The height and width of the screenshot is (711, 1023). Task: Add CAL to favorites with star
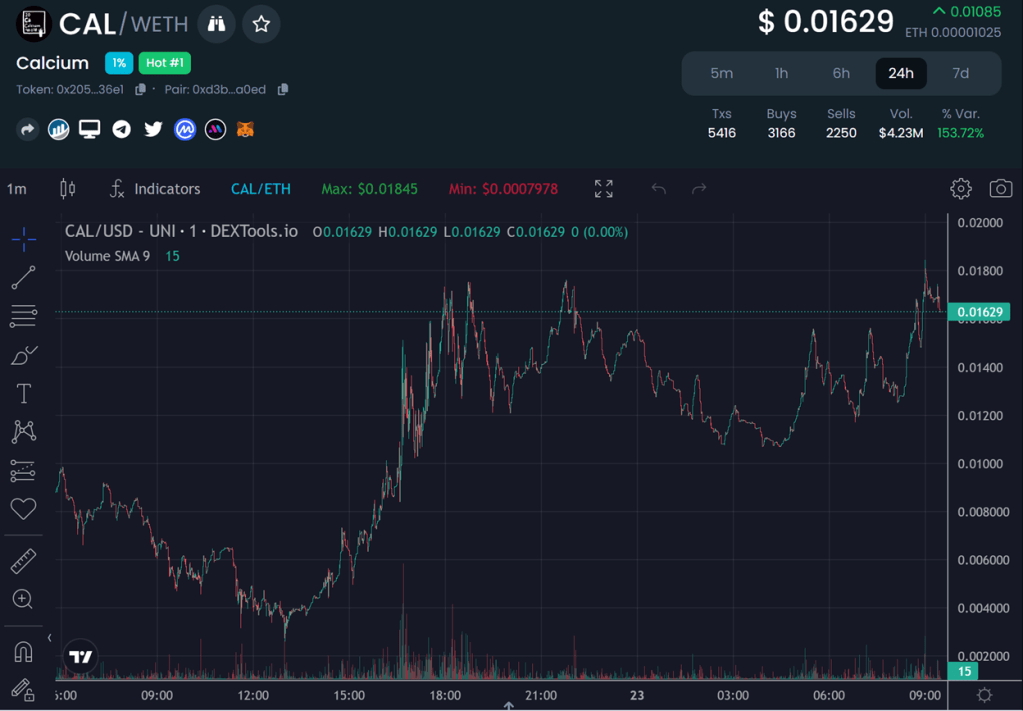coord(261,24)
